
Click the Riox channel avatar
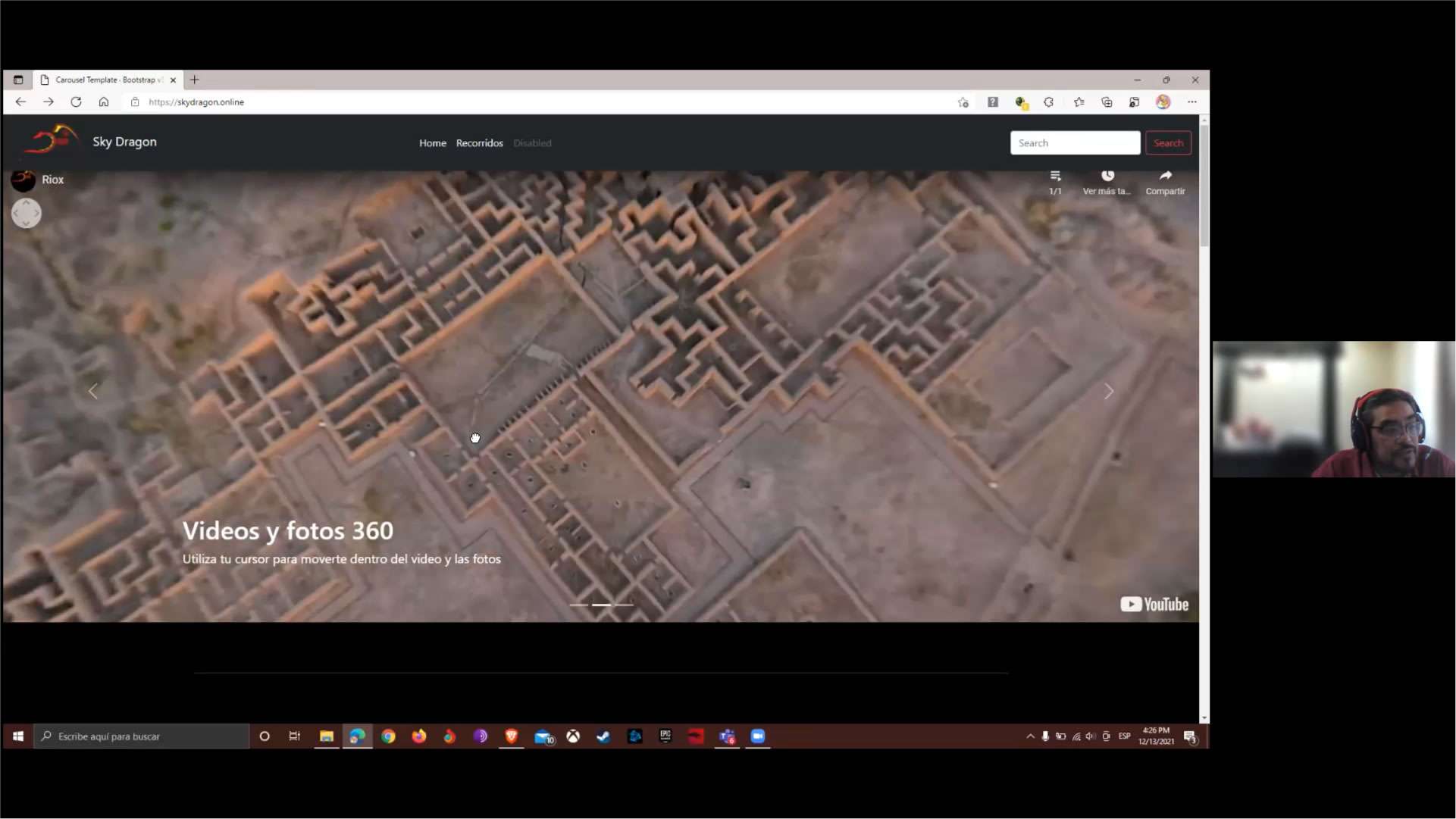23,180
